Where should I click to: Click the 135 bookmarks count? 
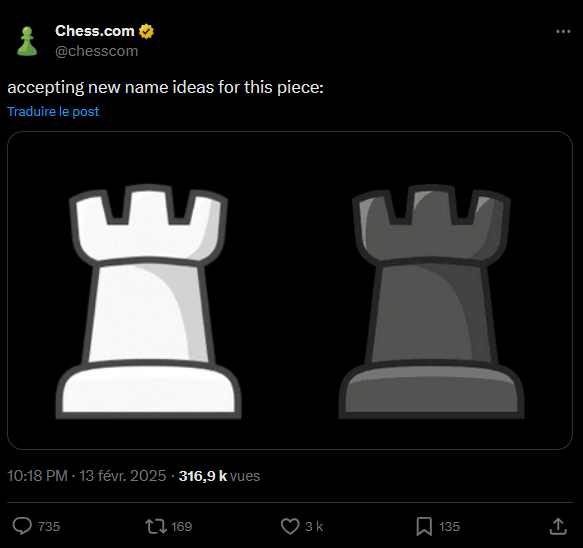(449, 526)
